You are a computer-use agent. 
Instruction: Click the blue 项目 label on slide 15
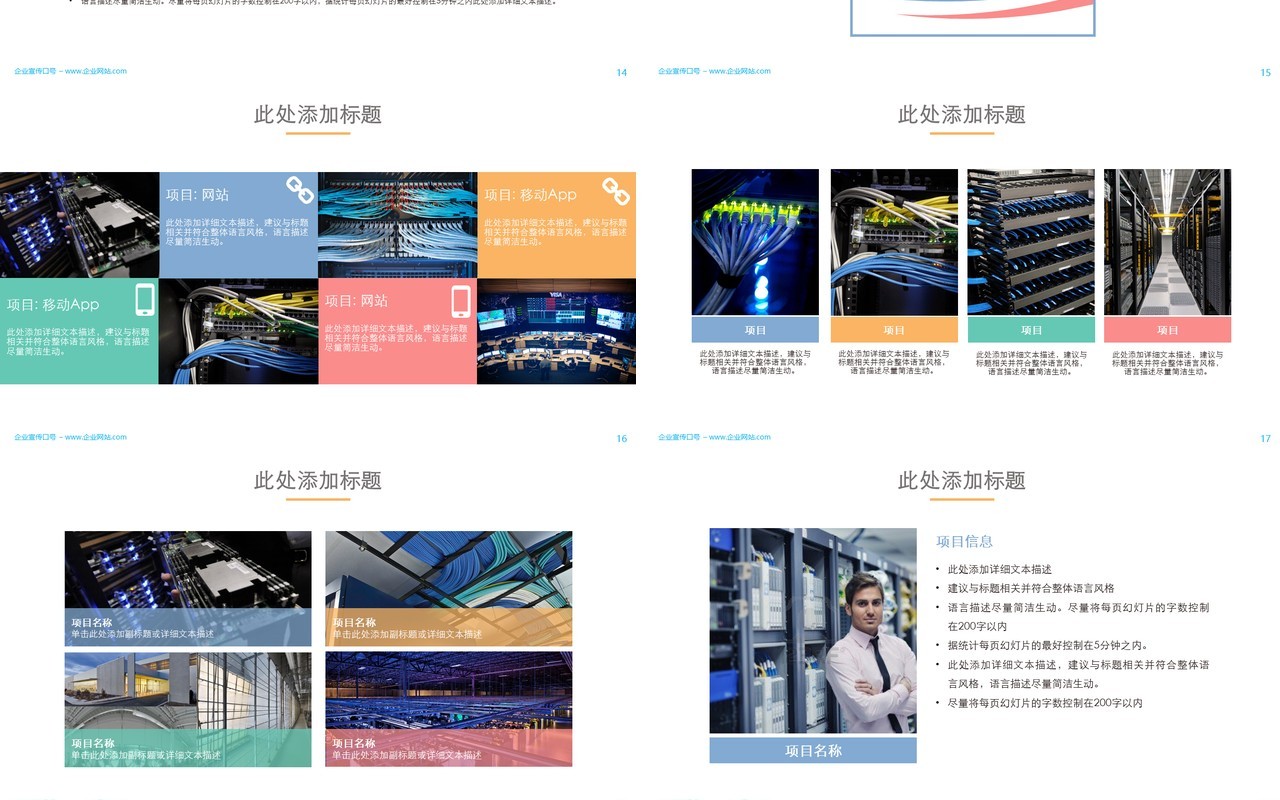[755, 330]
